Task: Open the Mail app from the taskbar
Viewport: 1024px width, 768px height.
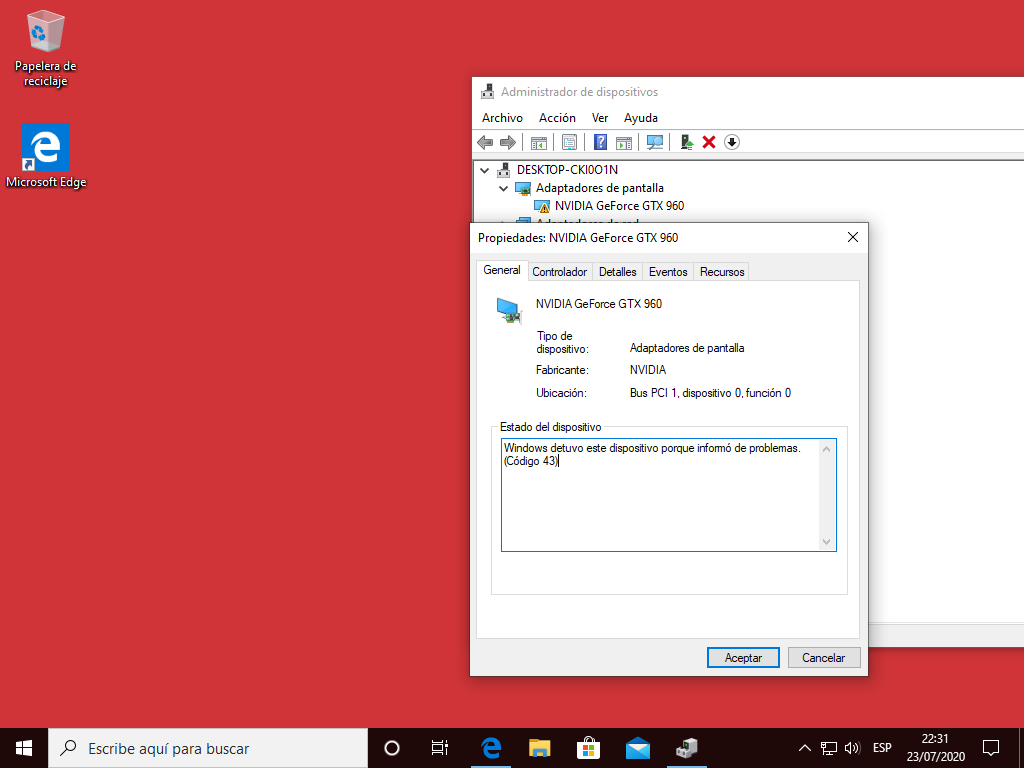Action: 637,748
